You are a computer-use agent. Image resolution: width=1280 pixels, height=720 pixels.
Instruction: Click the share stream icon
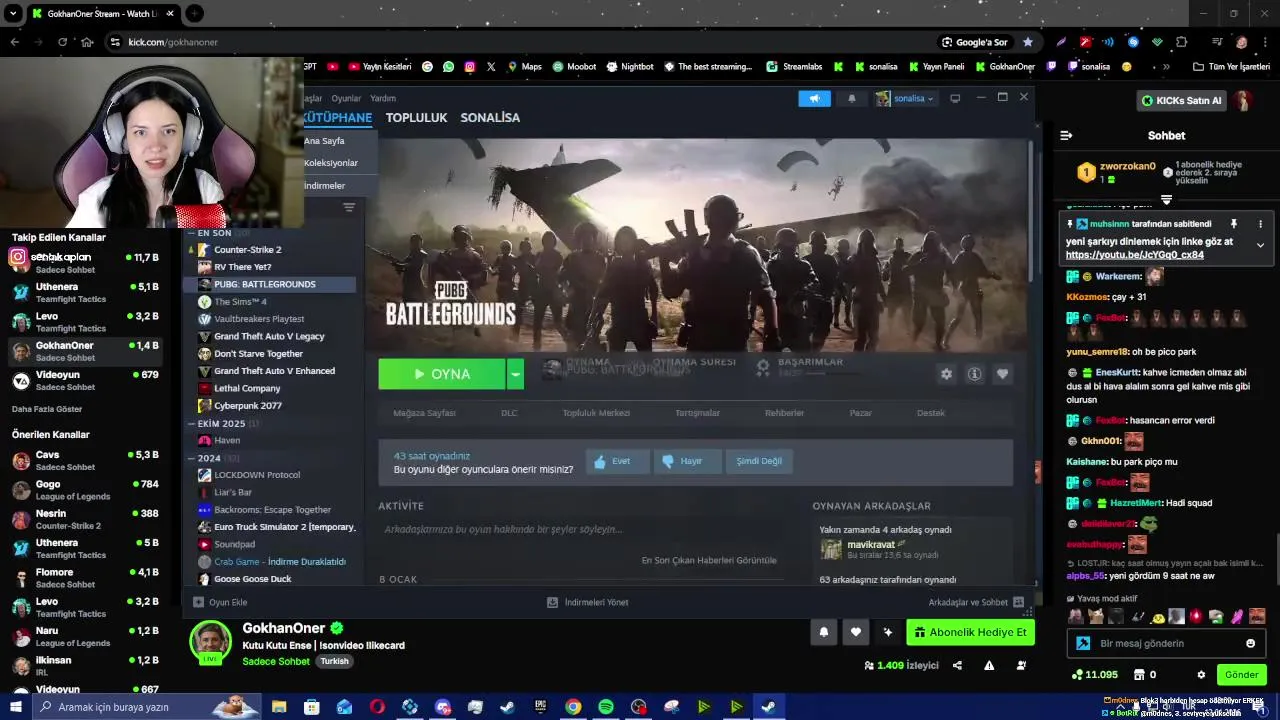957,665
